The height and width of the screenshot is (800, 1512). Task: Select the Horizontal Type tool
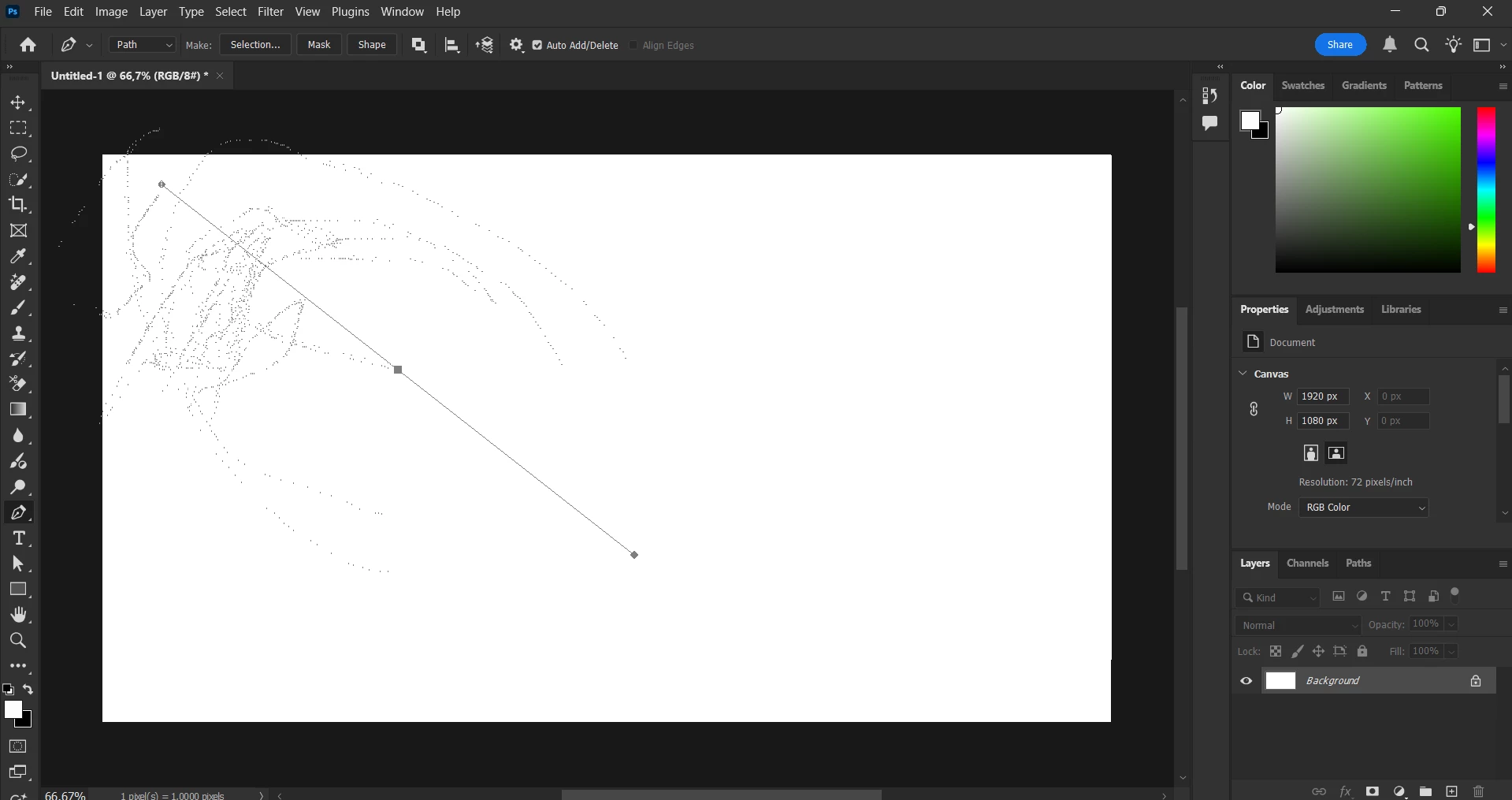(x=18, y=538)
